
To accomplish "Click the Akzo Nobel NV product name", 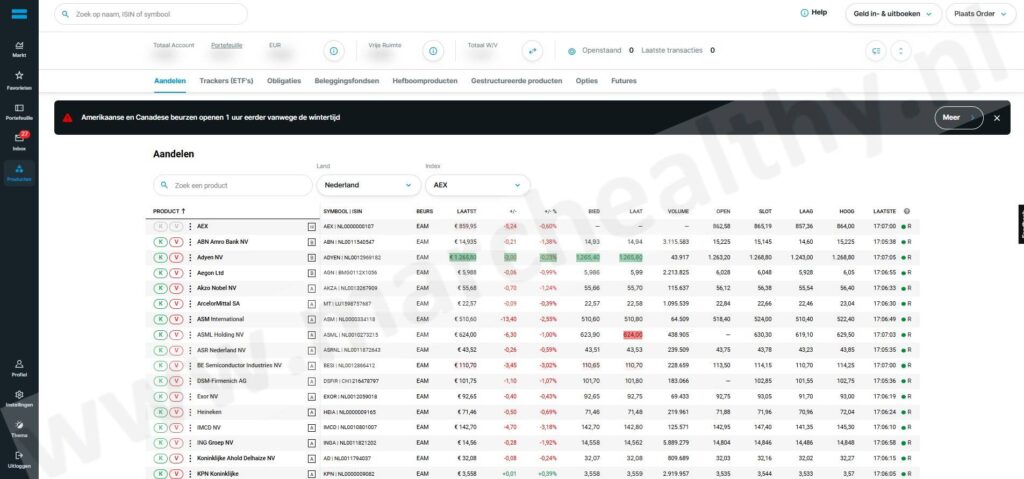I will click(x=217, y=288).
